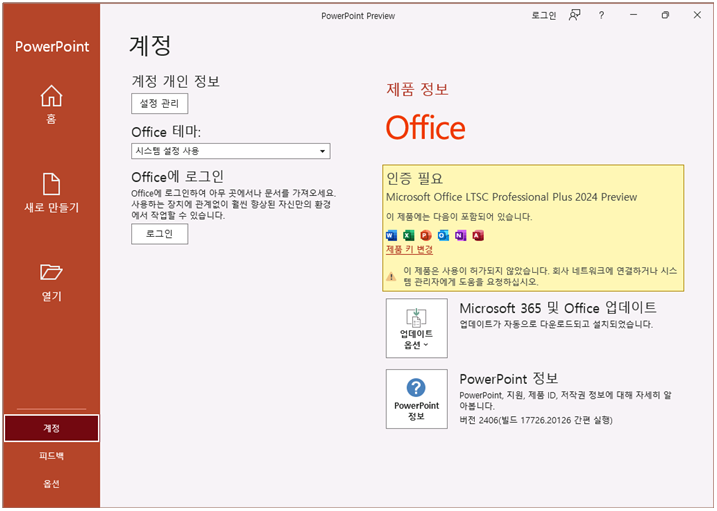Open the 새로 만들기 (New) page
Image resolution: width=717 pixels, height=511 pixels.
51,193
